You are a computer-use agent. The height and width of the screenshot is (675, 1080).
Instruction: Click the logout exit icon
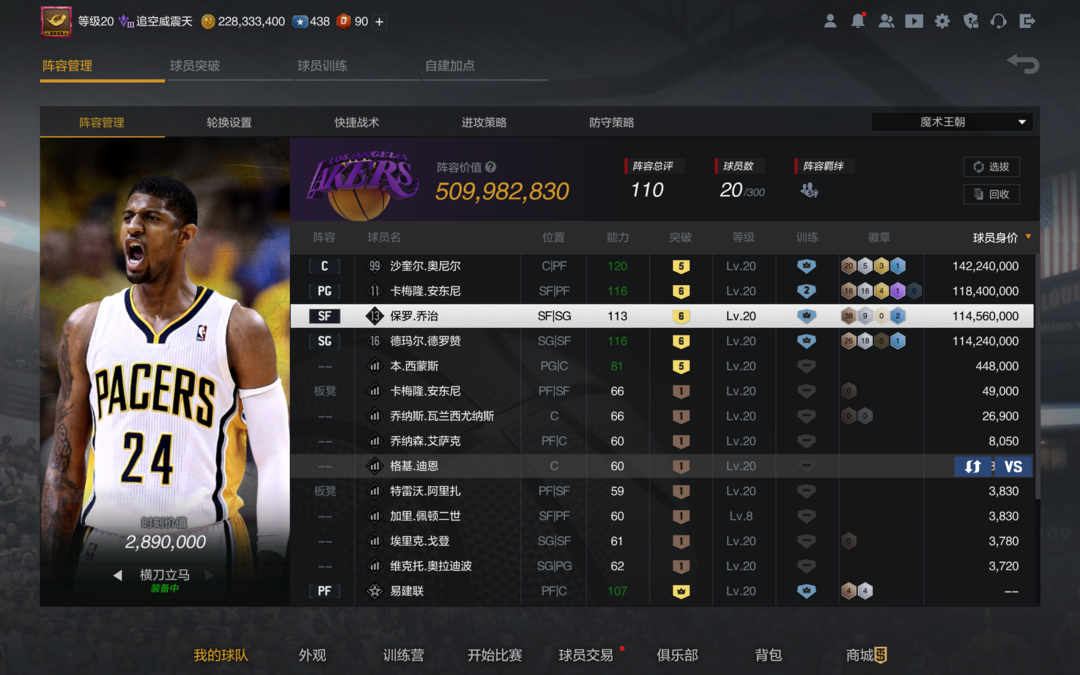1027,21
